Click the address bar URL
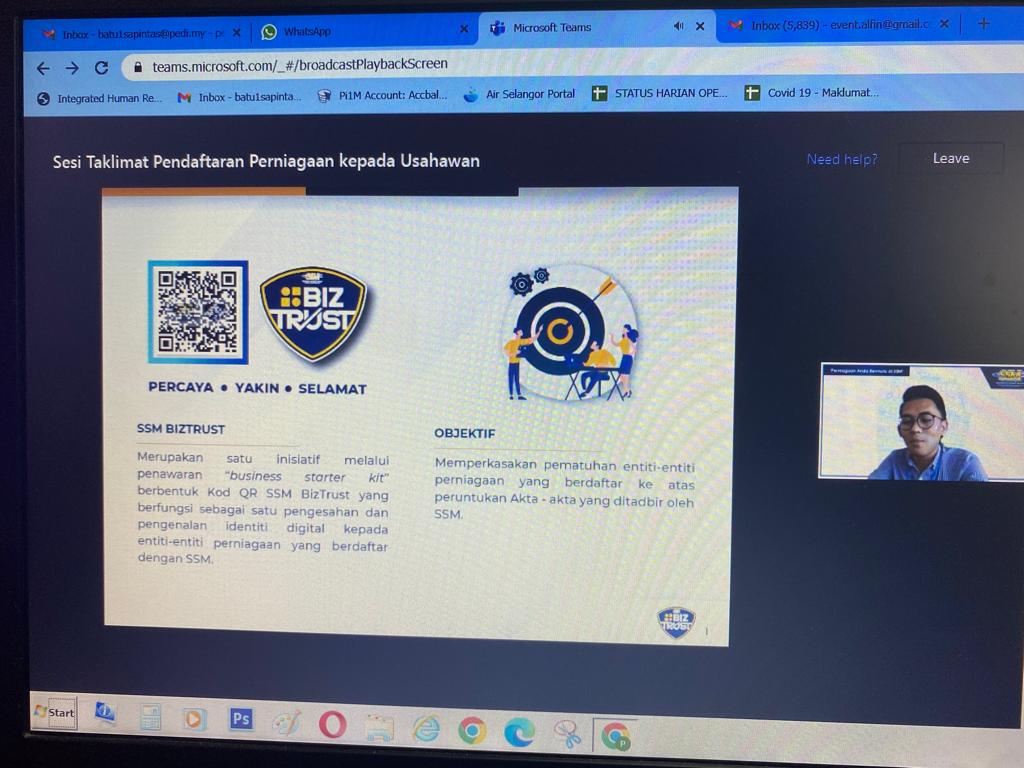Image resolution: width=1024 pixels, height=768 pixels. click(300, 65)
